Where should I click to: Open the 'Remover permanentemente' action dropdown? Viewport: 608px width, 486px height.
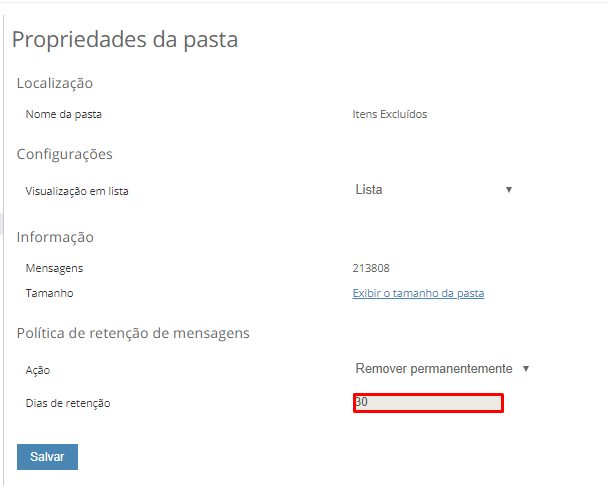[x=434, y=369]
